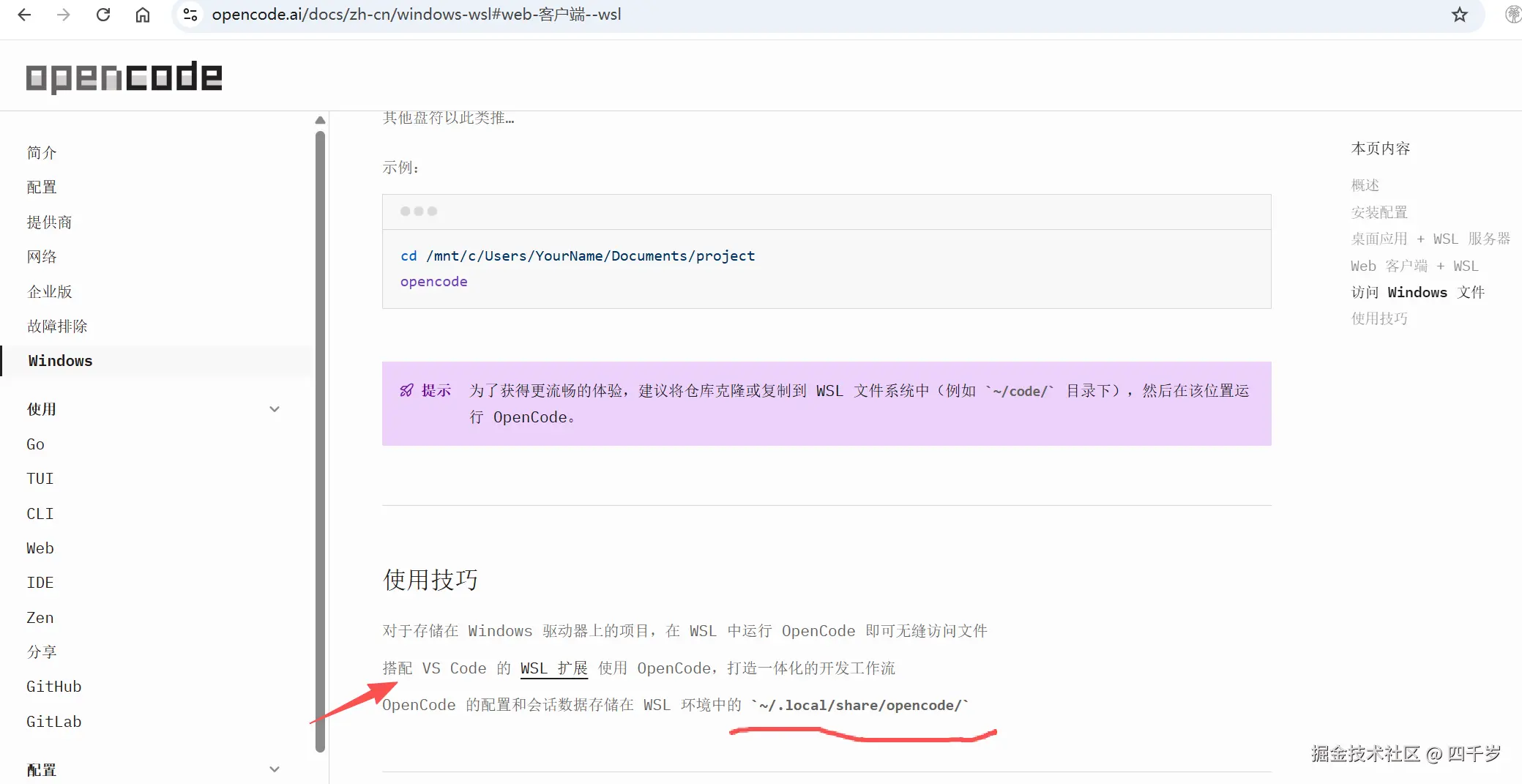Viewport: 1522px width, 784px height.
Task: Jump to 概述 in page contents
Action: pyautogui.click(x=1364, y=185)
